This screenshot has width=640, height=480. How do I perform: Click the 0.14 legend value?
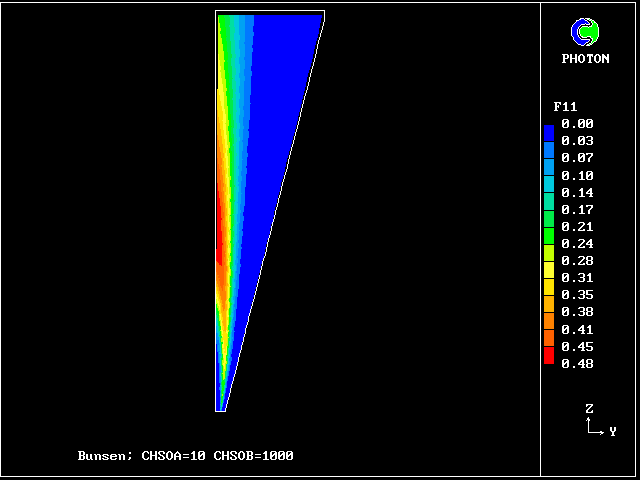pos(577,192)
